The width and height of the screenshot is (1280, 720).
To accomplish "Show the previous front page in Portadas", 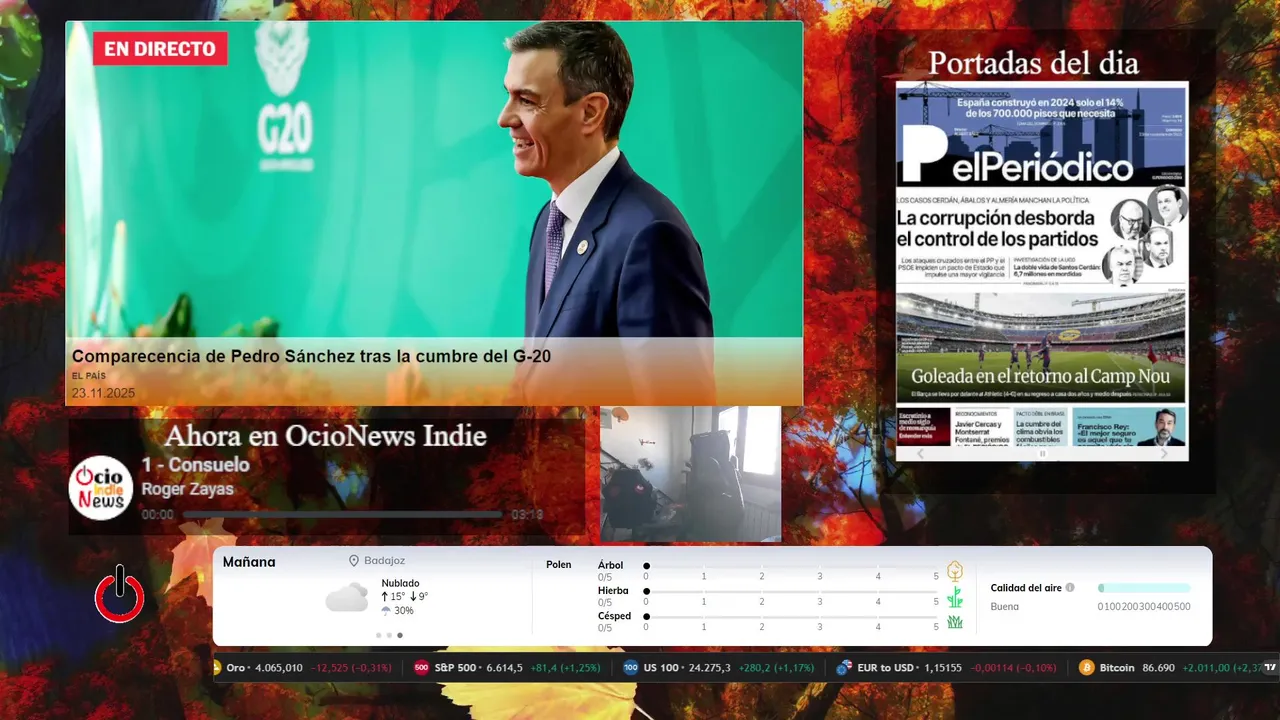I will 921,453.
